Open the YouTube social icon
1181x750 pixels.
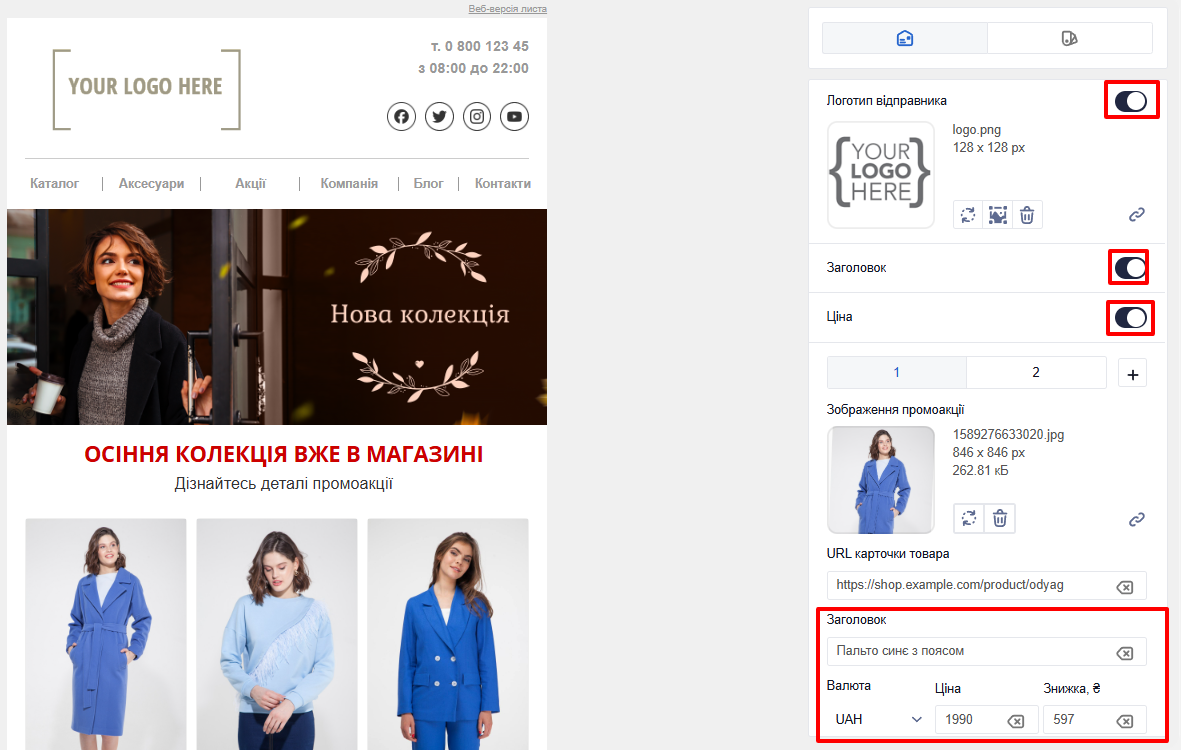click(514, 117)
